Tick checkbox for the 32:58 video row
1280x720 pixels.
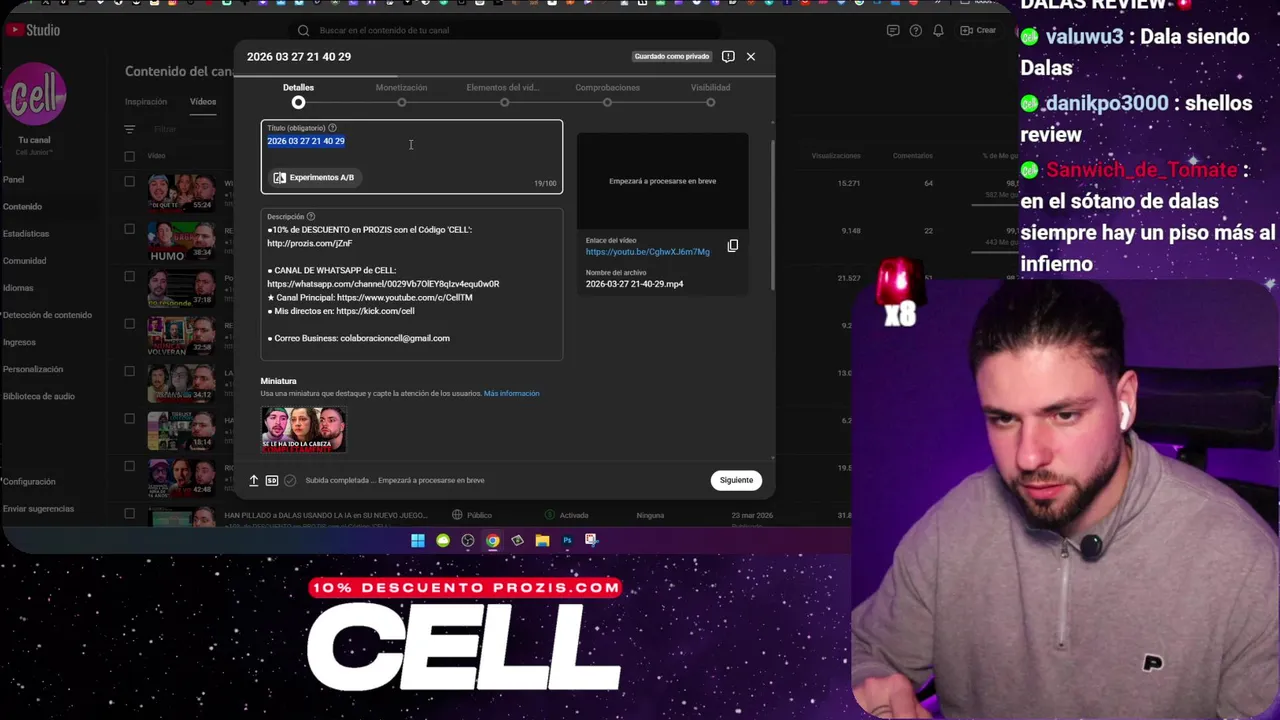point(129,323)
